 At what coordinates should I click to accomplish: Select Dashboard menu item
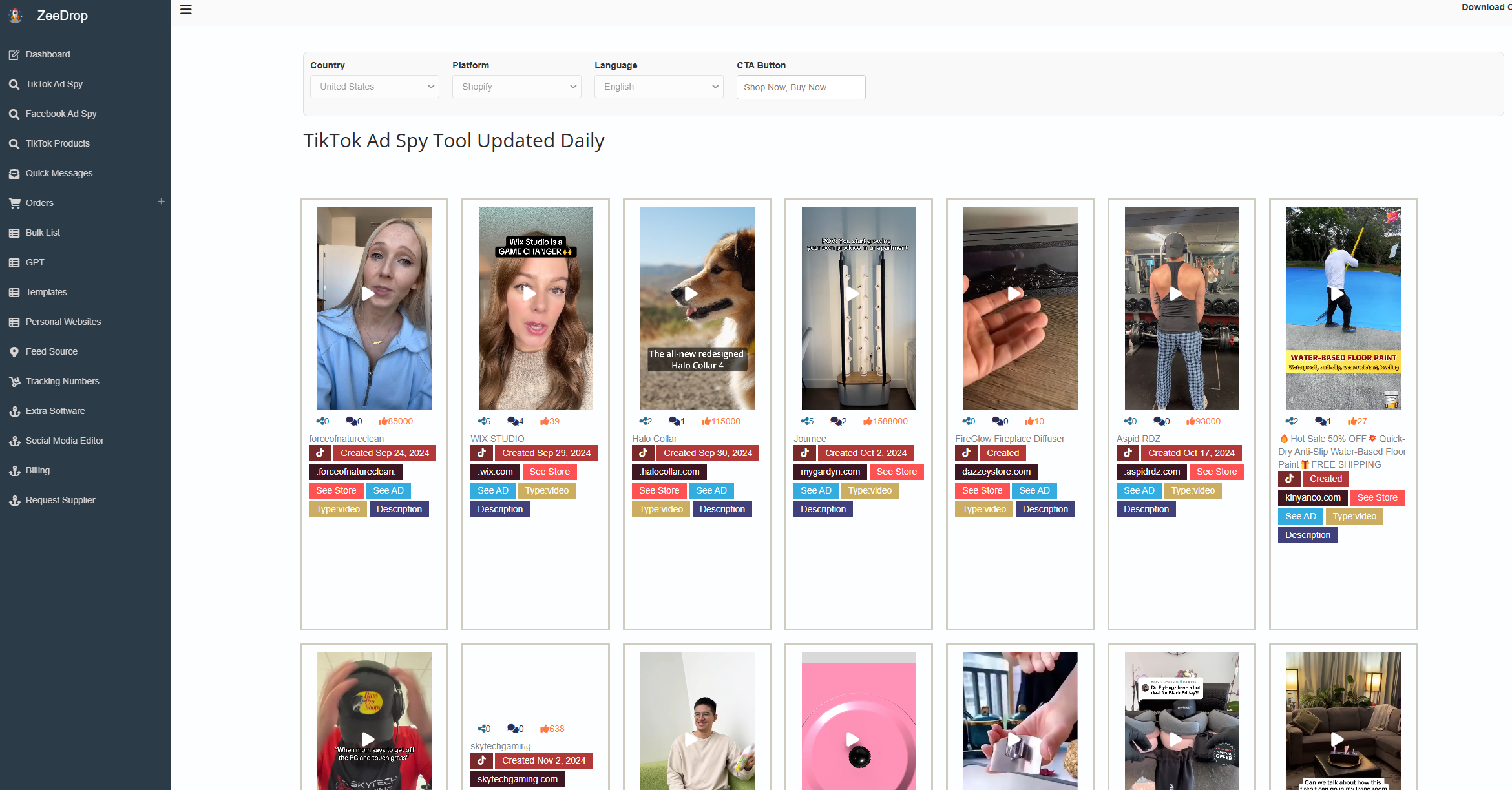pyautogui.click(x=48, y=54)
